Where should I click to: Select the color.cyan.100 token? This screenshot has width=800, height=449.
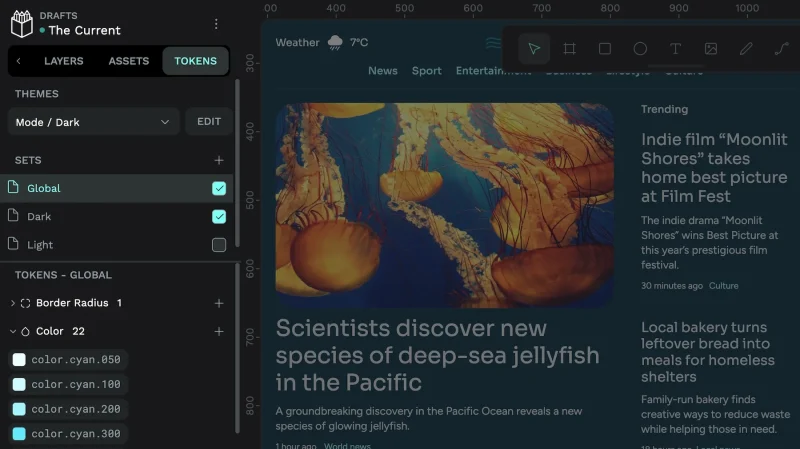point(68,384)
